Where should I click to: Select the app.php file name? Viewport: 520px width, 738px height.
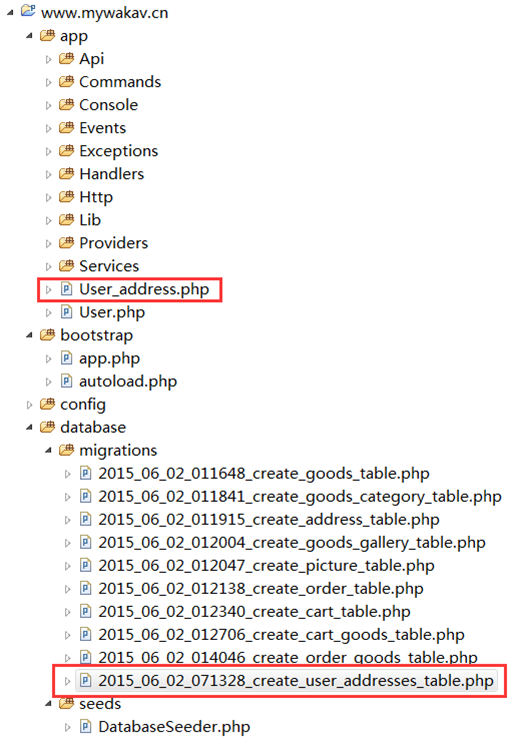109,359
